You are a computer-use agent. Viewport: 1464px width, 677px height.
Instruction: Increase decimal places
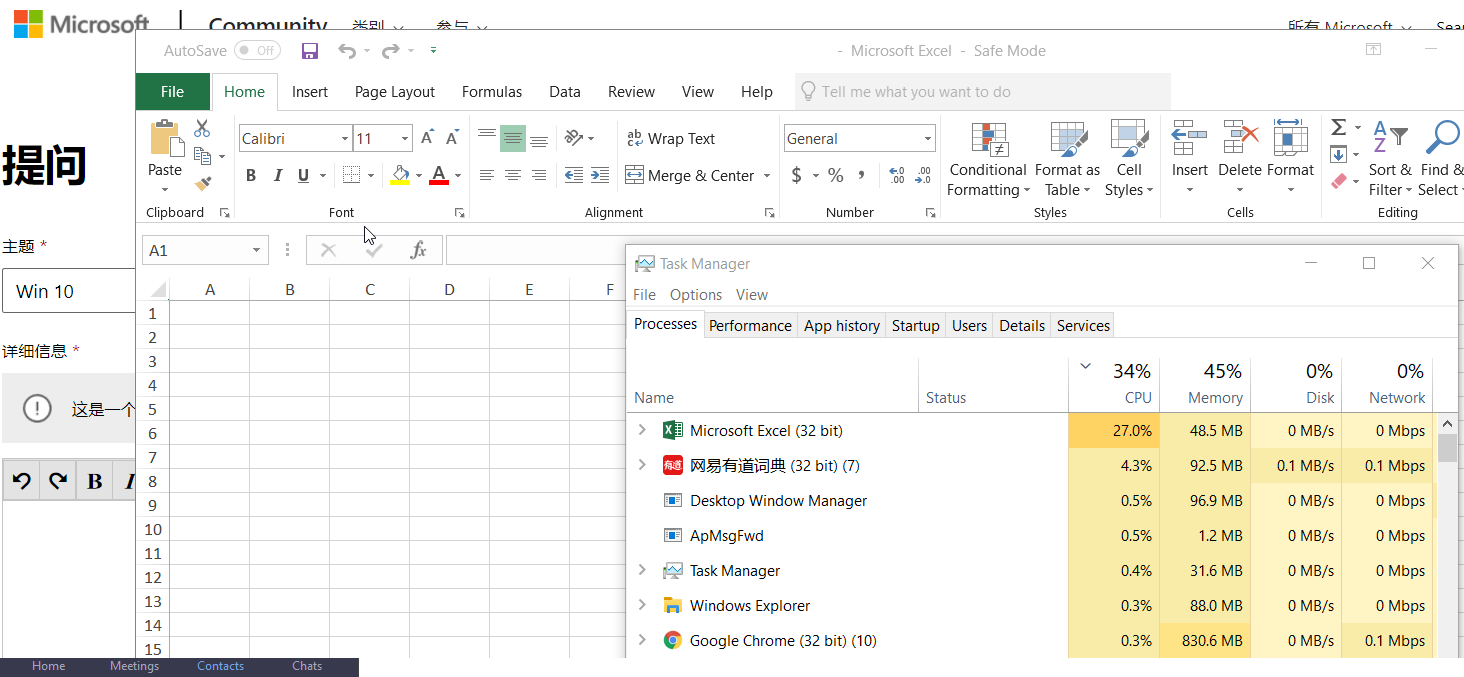[897, 175]
